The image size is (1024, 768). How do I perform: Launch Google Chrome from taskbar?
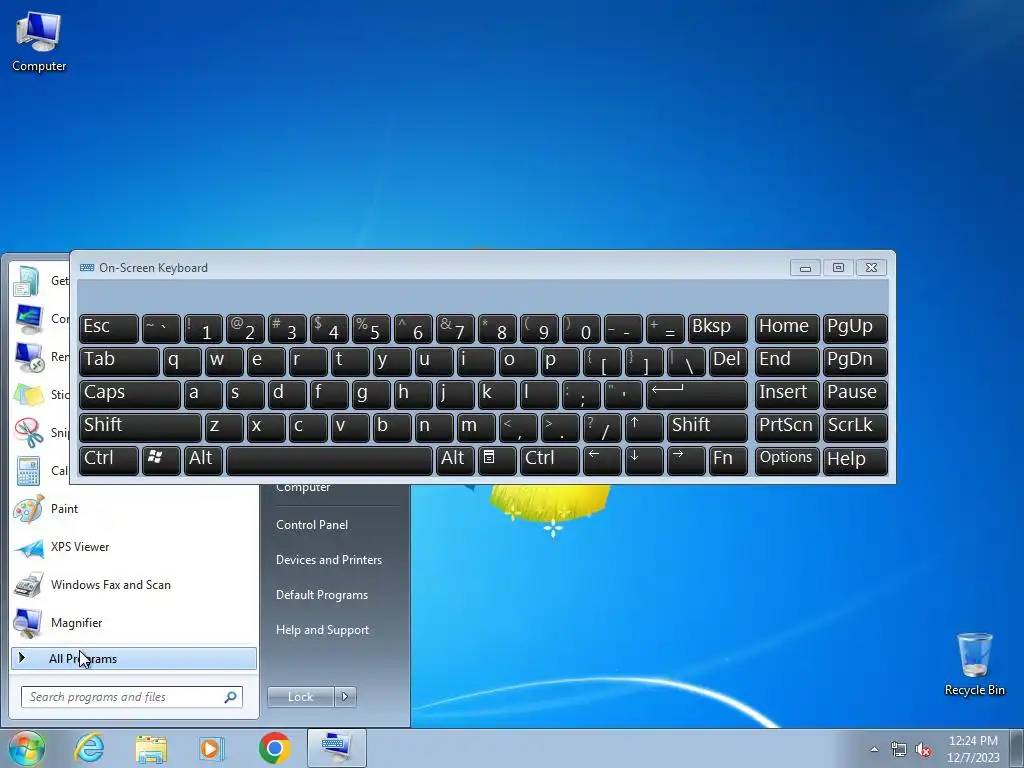(x=274, y=748)
